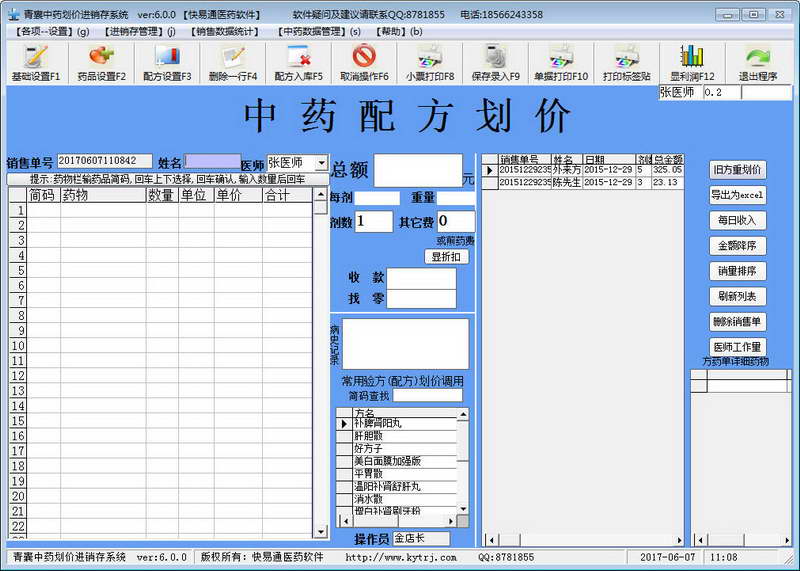Click the 找零 input field
Screen dimensions: 800x571
[421, 299]
